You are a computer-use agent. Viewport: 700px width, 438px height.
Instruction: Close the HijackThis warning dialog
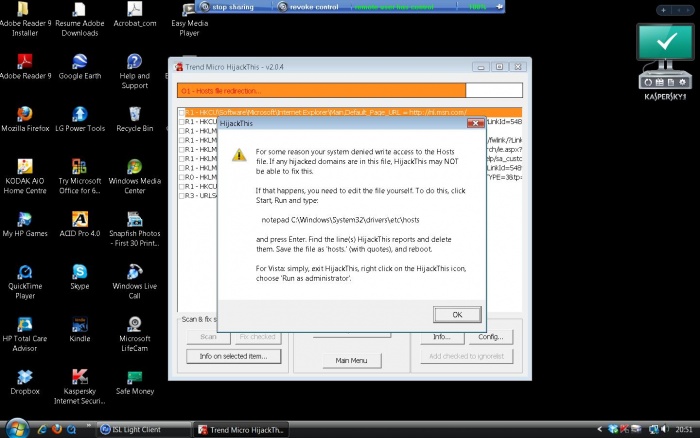(x=475, y=123)
